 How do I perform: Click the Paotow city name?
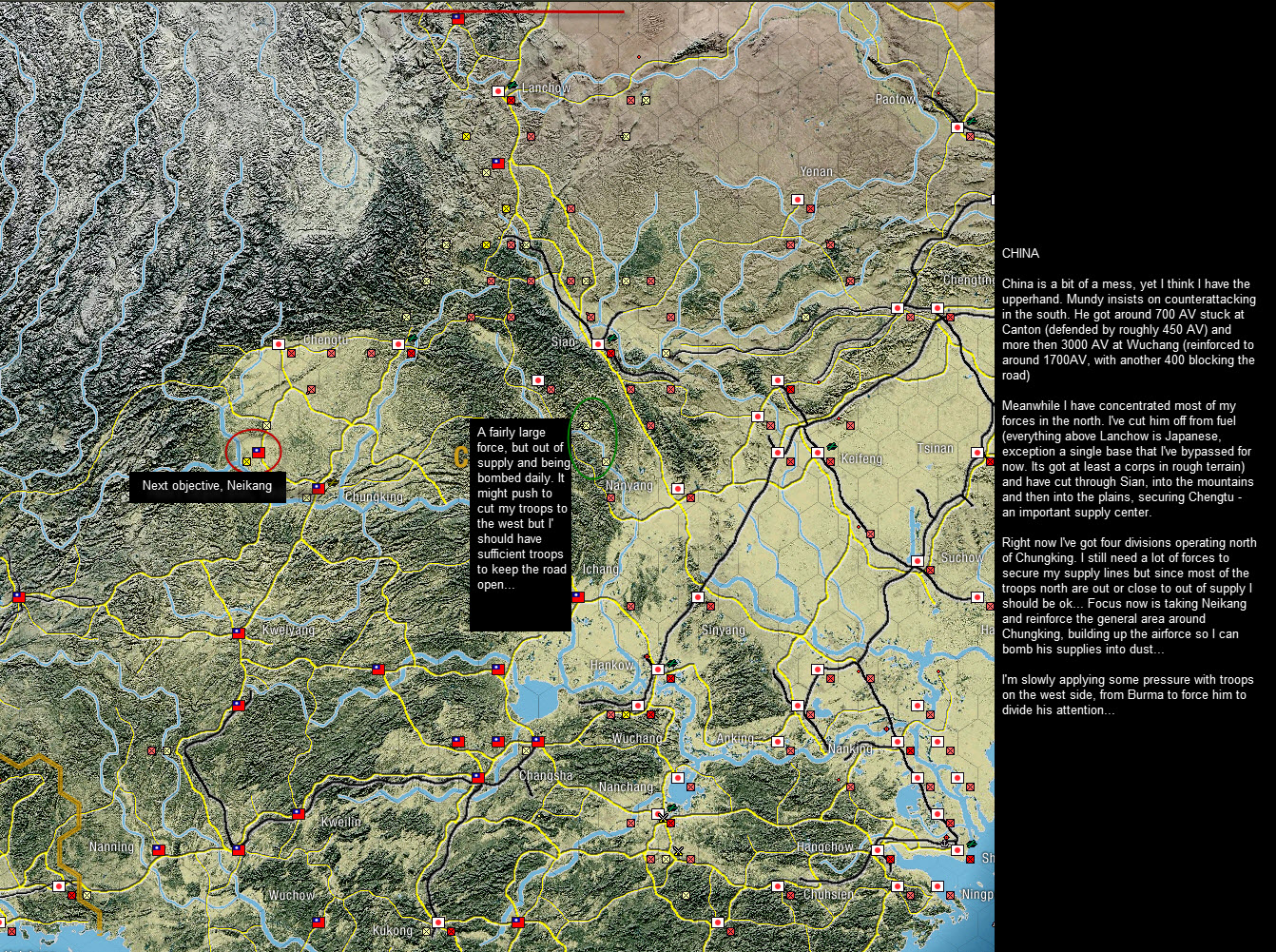point(896,100)
